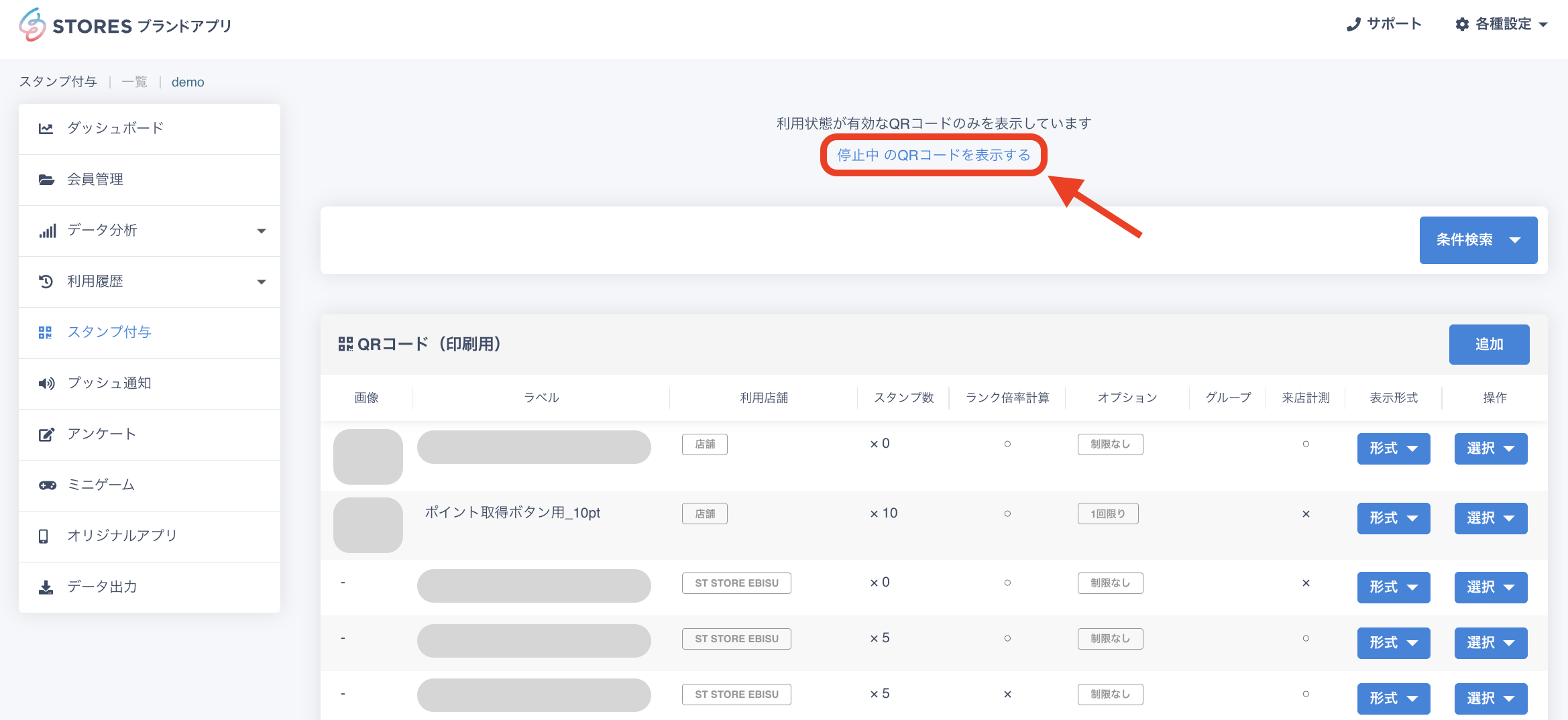Click the label ポイント取得ボタン用_10pt
The image size is (1568, 720).
pyautogui.click(x=512, y=513)
